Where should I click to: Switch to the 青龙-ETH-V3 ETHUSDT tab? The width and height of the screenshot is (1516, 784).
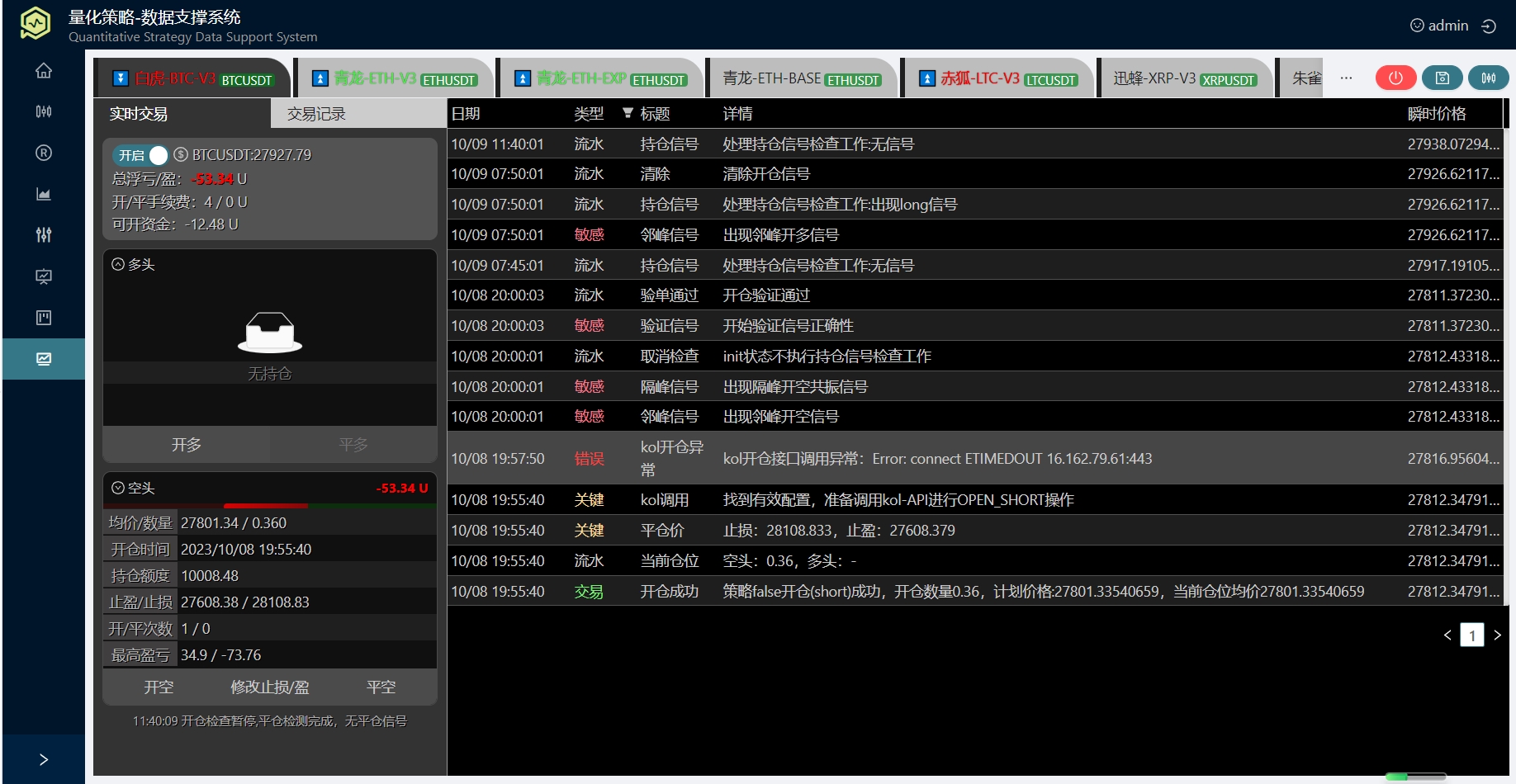pos(395,79)
